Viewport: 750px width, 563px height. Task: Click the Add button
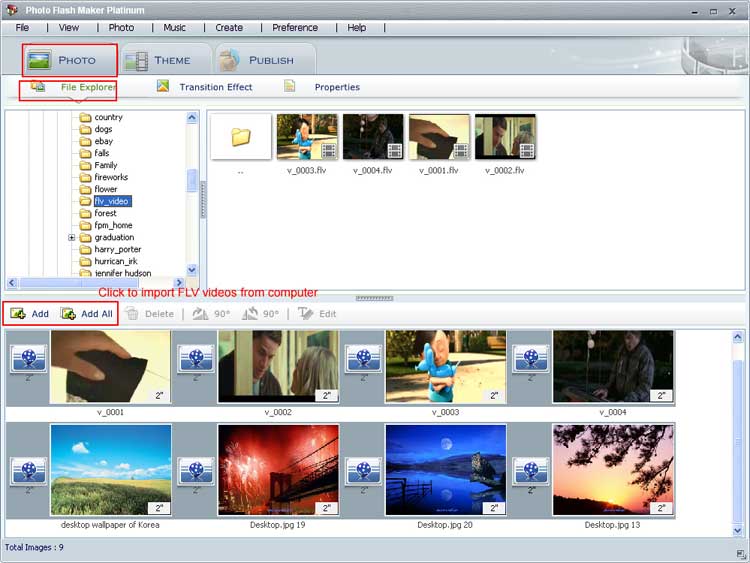pyautogui.click(x=30, y=314)
